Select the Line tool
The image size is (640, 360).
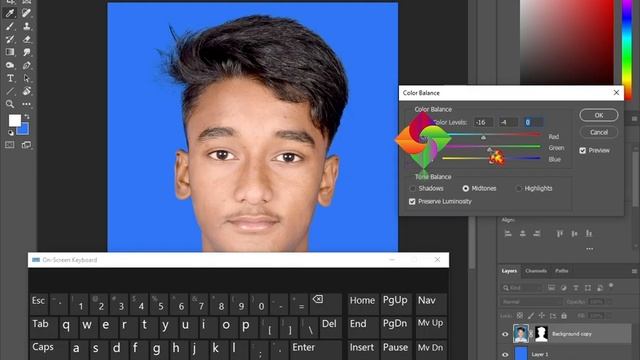coord(10,91)
